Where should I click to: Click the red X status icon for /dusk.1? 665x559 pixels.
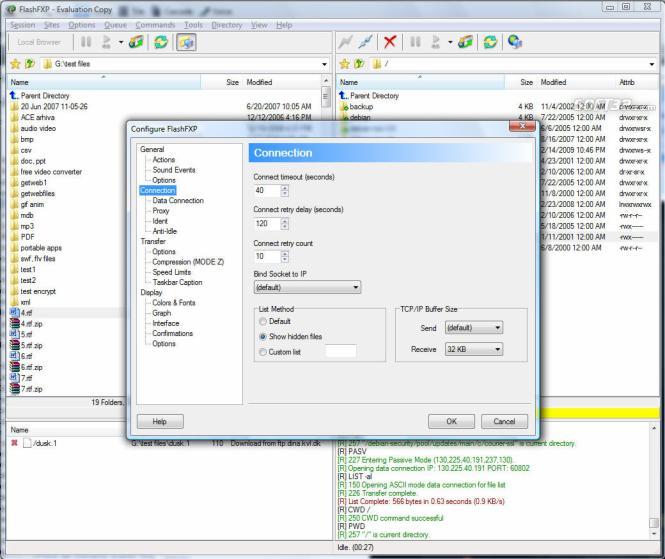pos(14,443)
